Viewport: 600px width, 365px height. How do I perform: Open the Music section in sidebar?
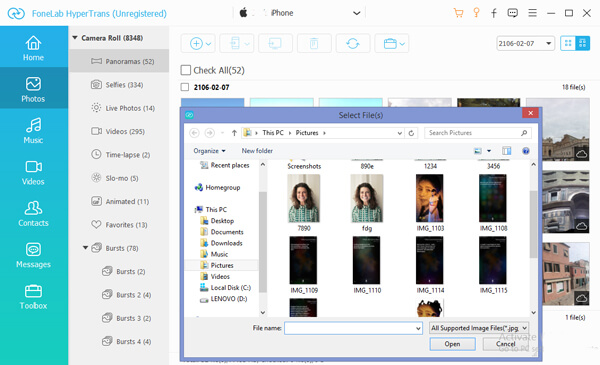pyautogui.click(x=34, y=130)
